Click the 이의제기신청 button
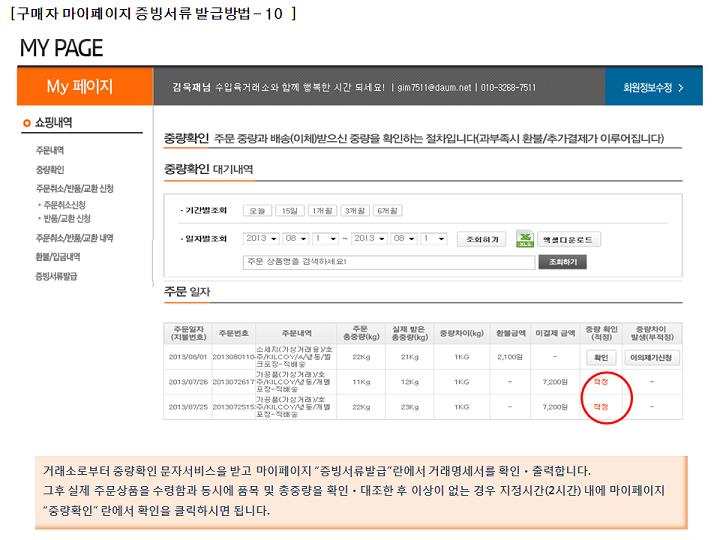Screen dimensions: 720x540 652,357
